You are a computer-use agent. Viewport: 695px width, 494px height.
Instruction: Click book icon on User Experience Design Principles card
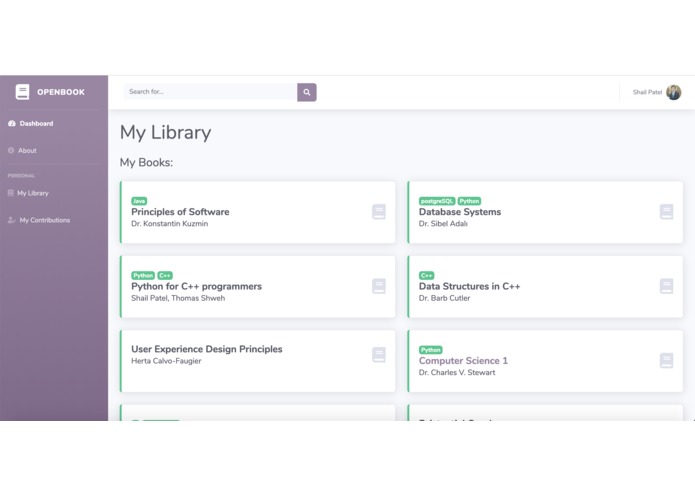click(379, 355)
